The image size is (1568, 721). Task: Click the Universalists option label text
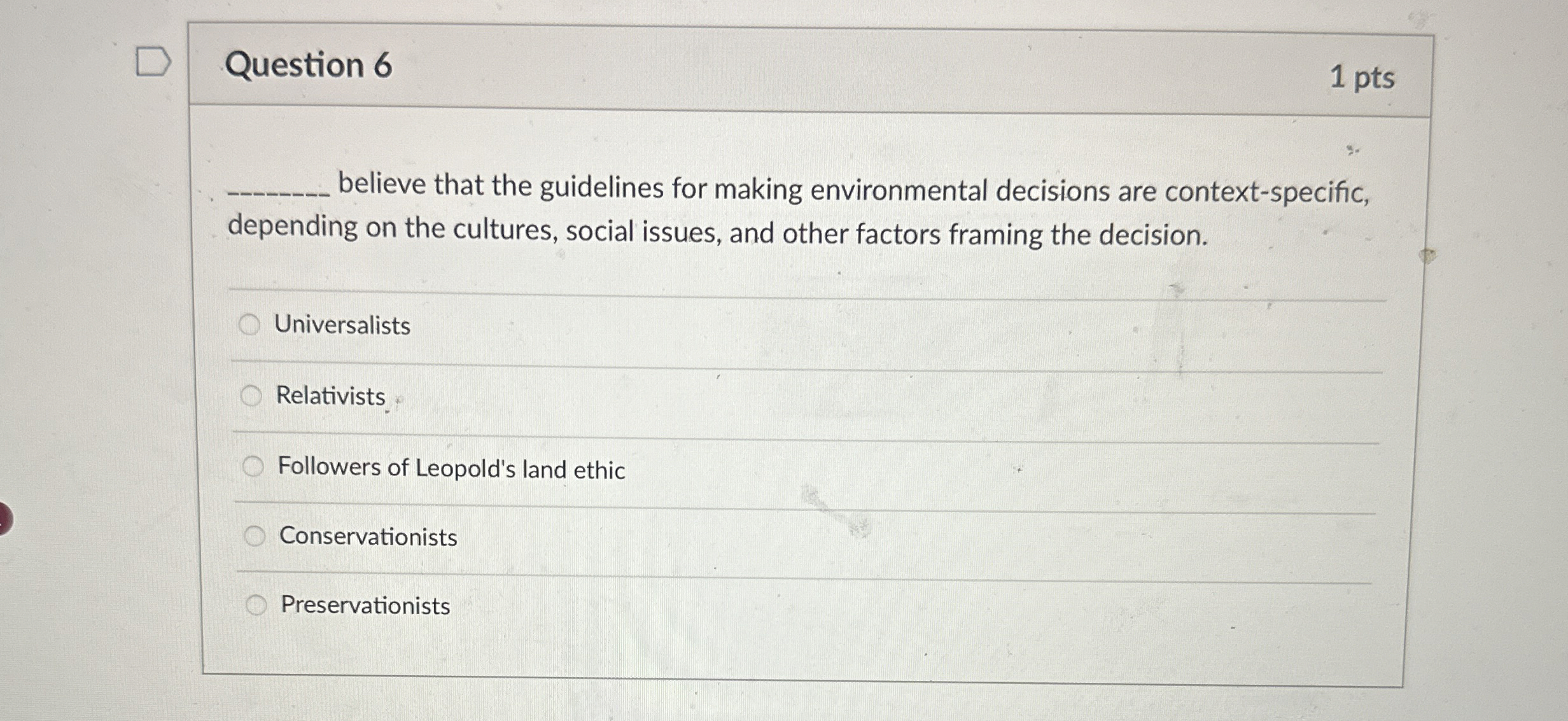point(343,326)
